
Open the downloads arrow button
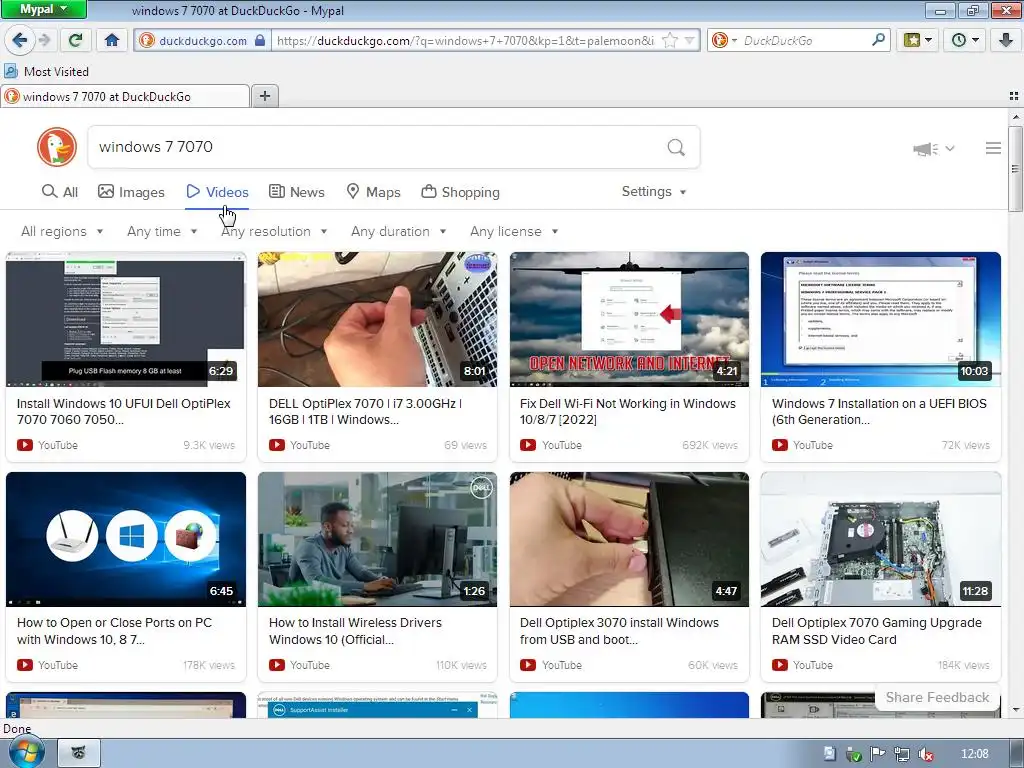(x=1006, y=40)
